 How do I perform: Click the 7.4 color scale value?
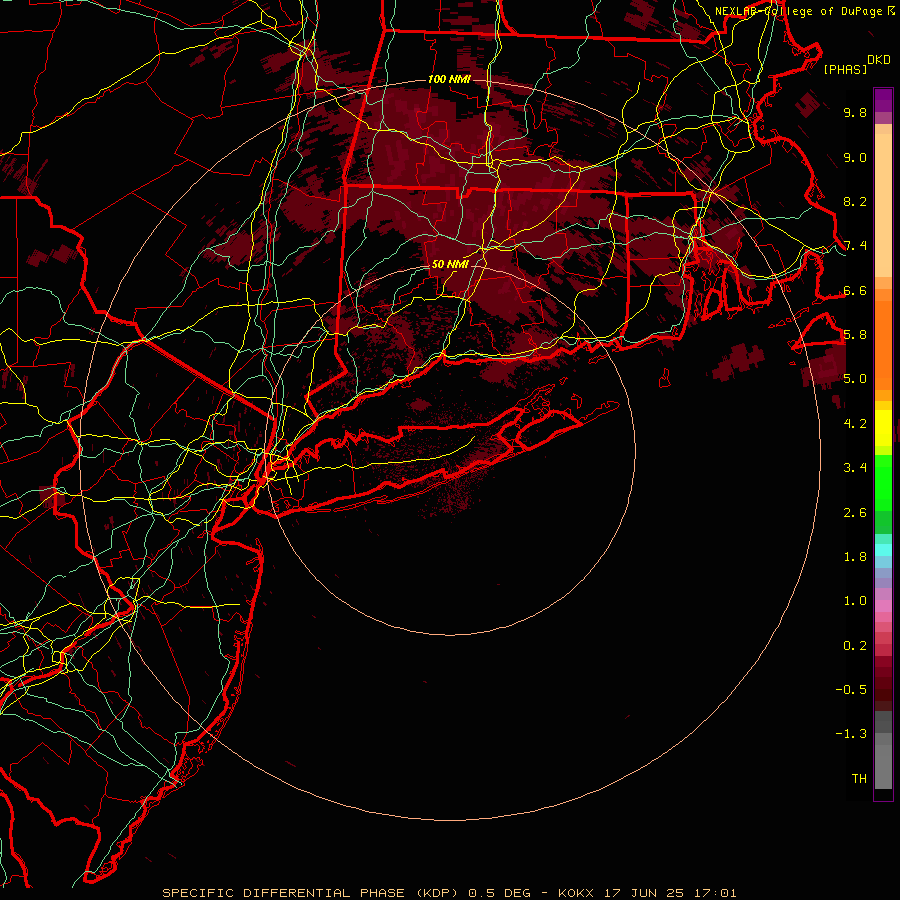point(855,246)
